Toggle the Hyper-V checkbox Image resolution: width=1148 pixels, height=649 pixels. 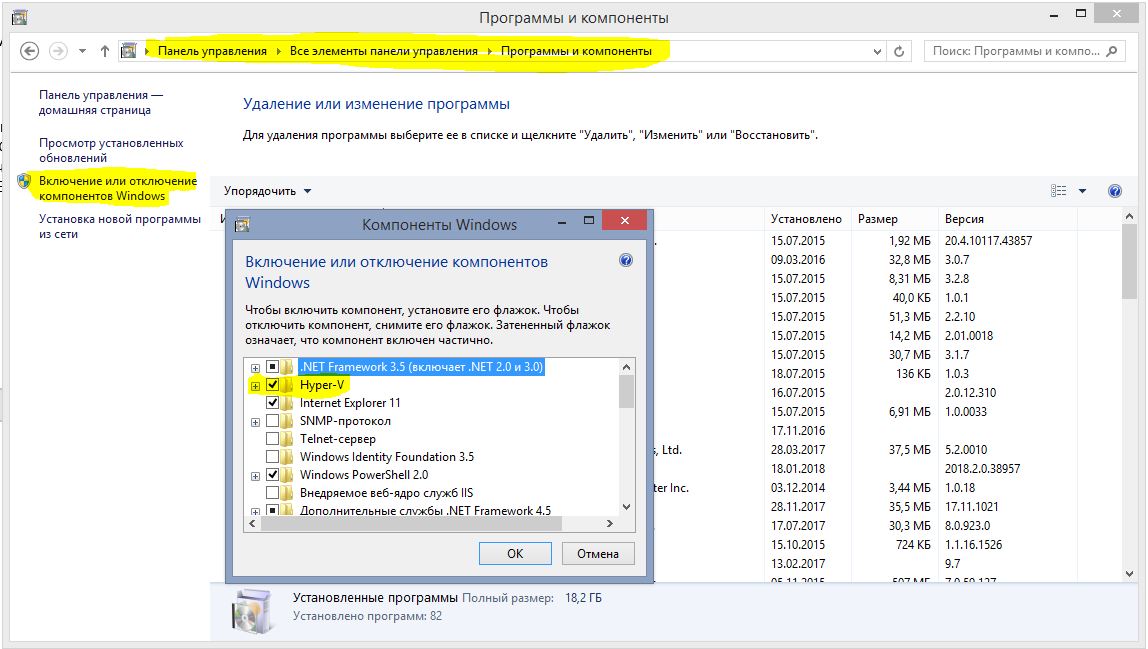click(272, 385)
